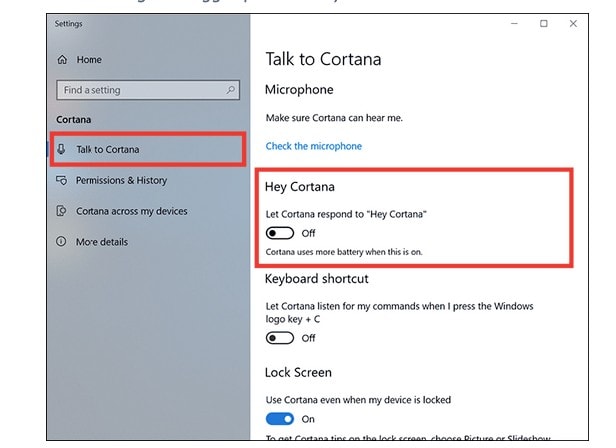Image resolution: width=616 pixels, height=448 pixels.
Task: Click the Cortana sidebar category label
Action: [x=73, y=119]
